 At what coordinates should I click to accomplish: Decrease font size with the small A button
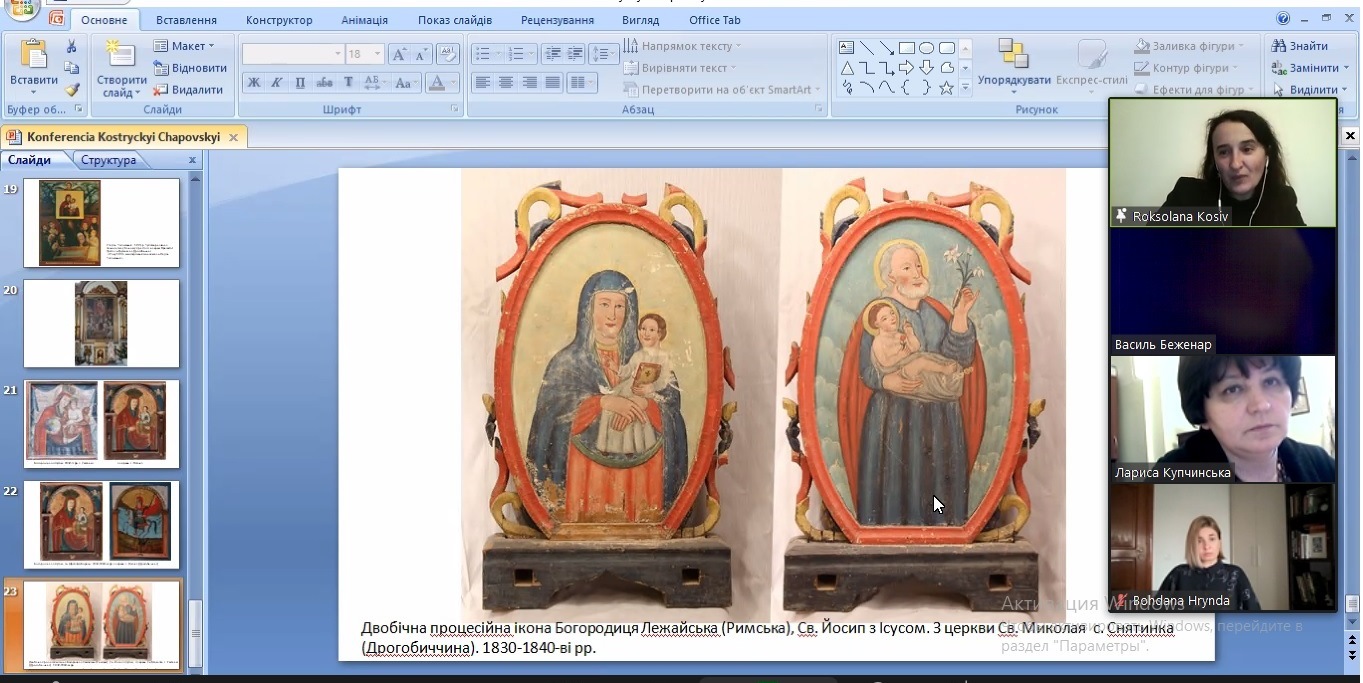pos(421,54)
